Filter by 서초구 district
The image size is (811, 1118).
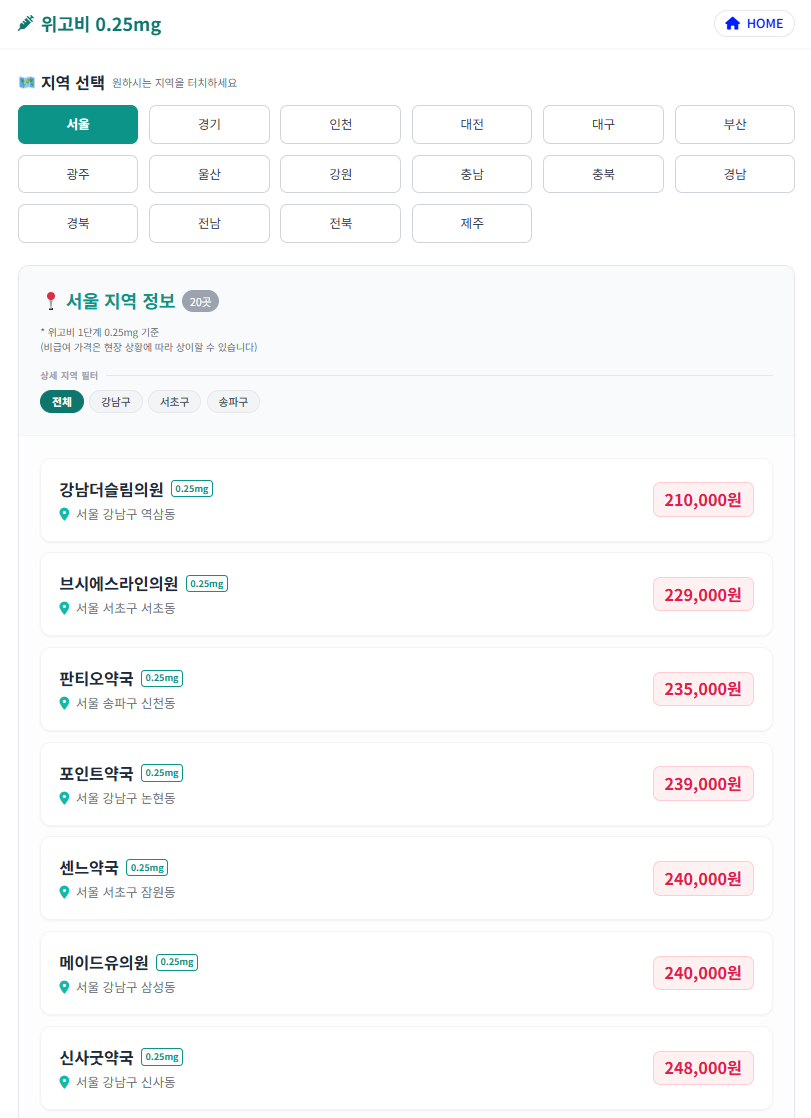(174, 402)
